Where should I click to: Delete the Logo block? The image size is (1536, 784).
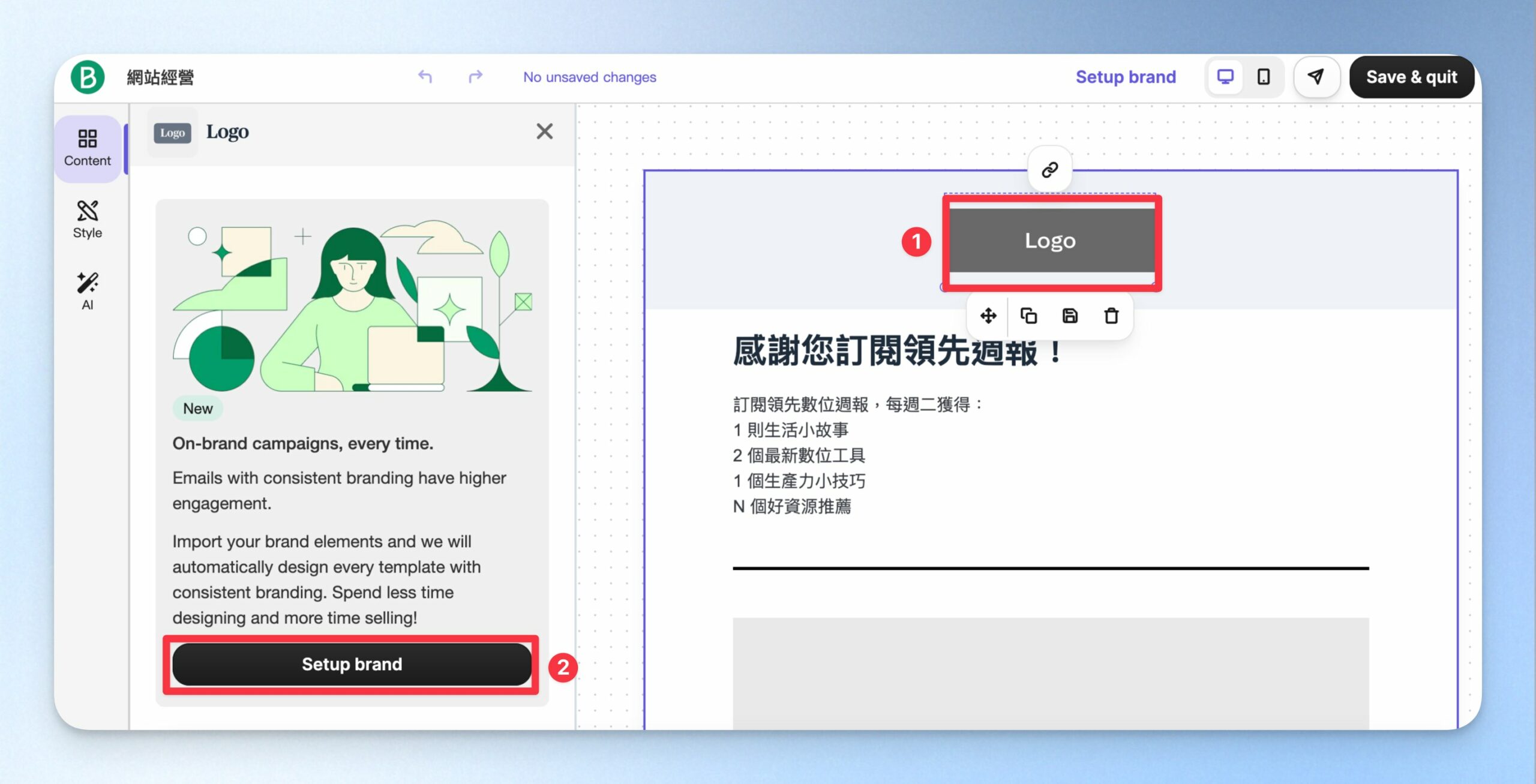pyautogui.click(x=1111, y=316)
